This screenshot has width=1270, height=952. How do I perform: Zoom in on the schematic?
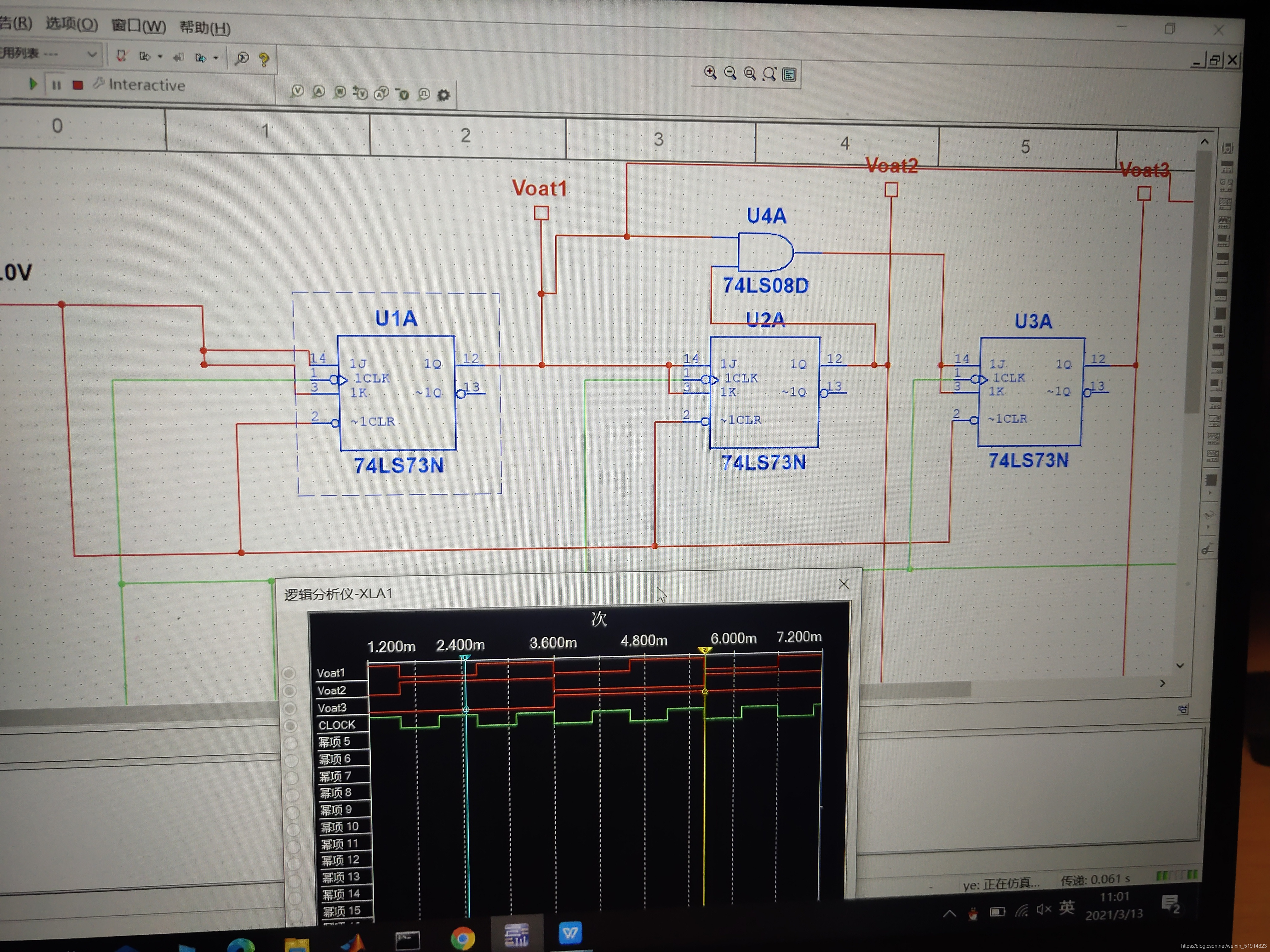coord(710,72)
